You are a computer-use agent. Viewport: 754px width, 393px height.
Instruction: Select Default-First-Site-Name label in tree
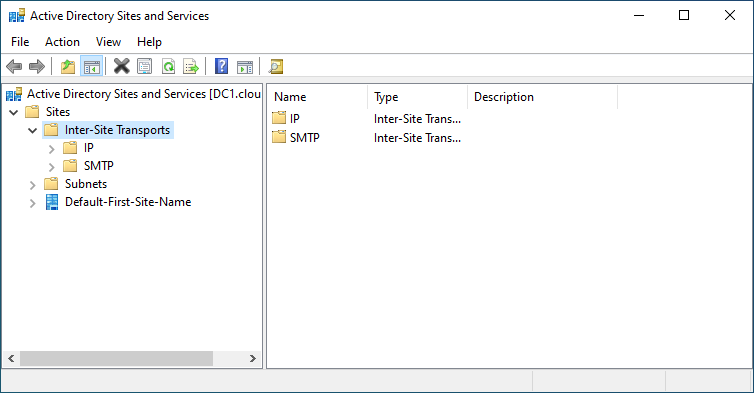pos(128,202)
